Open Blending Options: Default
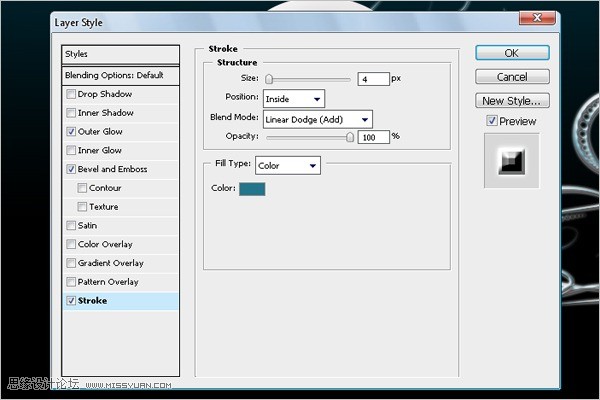 click(x=121, y=75)
